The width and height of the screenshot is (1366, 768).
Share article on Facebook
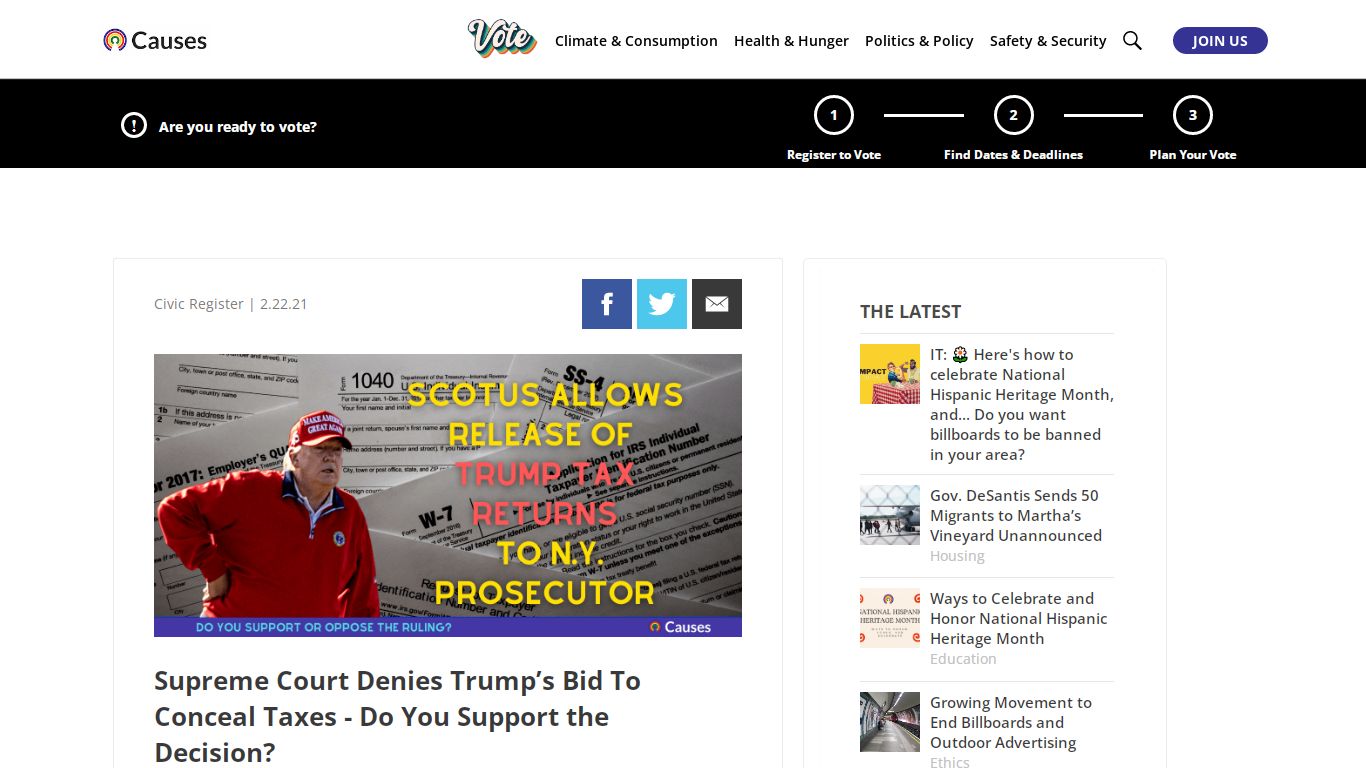click(607, 304)
